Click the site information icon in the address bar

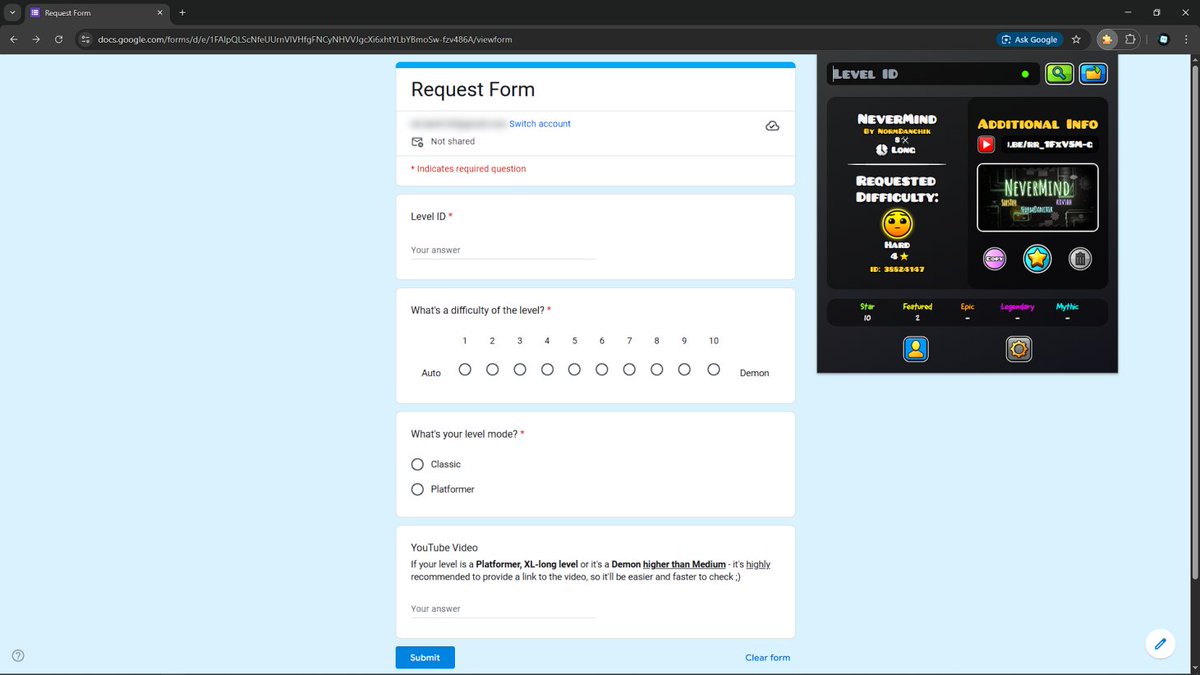point(85,39)
